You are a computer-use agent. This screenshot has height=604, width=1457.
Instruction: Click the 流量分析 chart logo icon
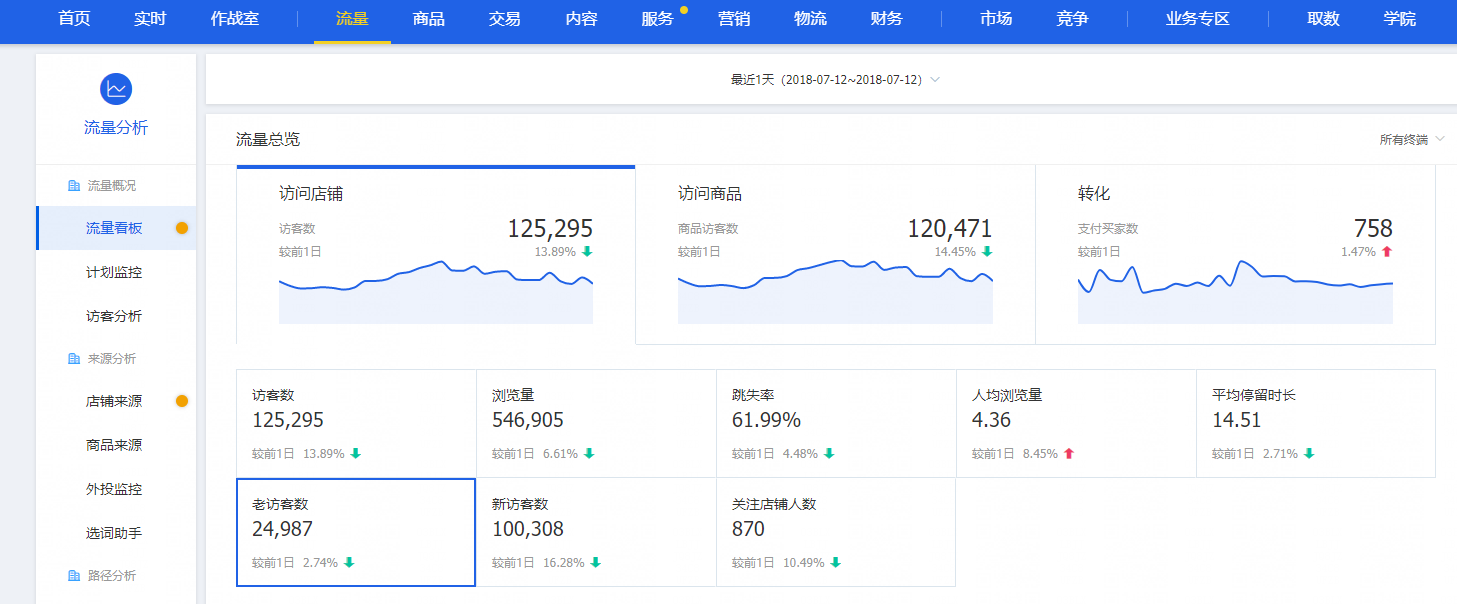pyautogui.click(x=116, y=89)
